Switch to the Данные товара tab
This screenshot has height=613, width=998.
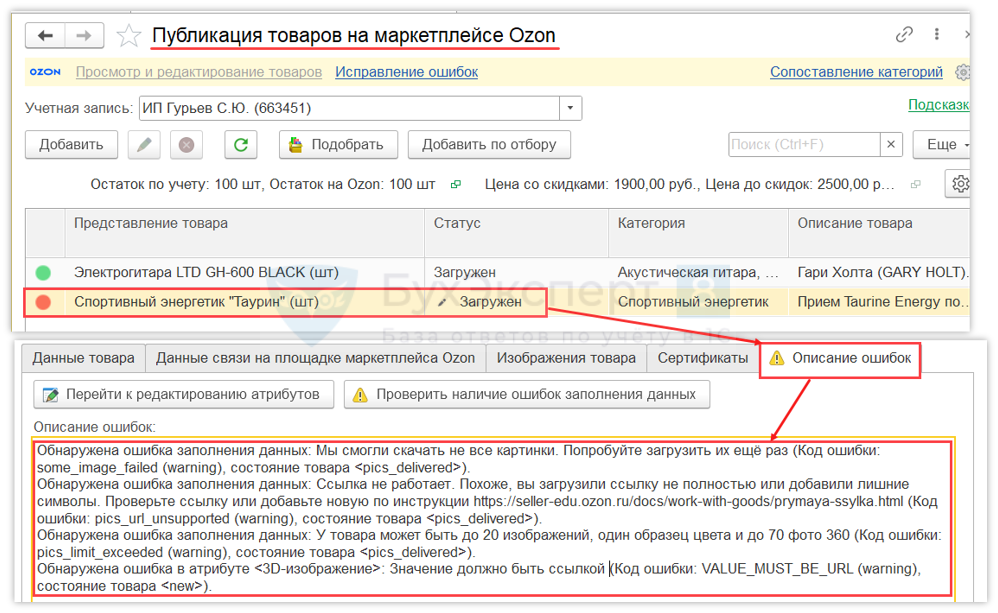[x=83, y=358]
